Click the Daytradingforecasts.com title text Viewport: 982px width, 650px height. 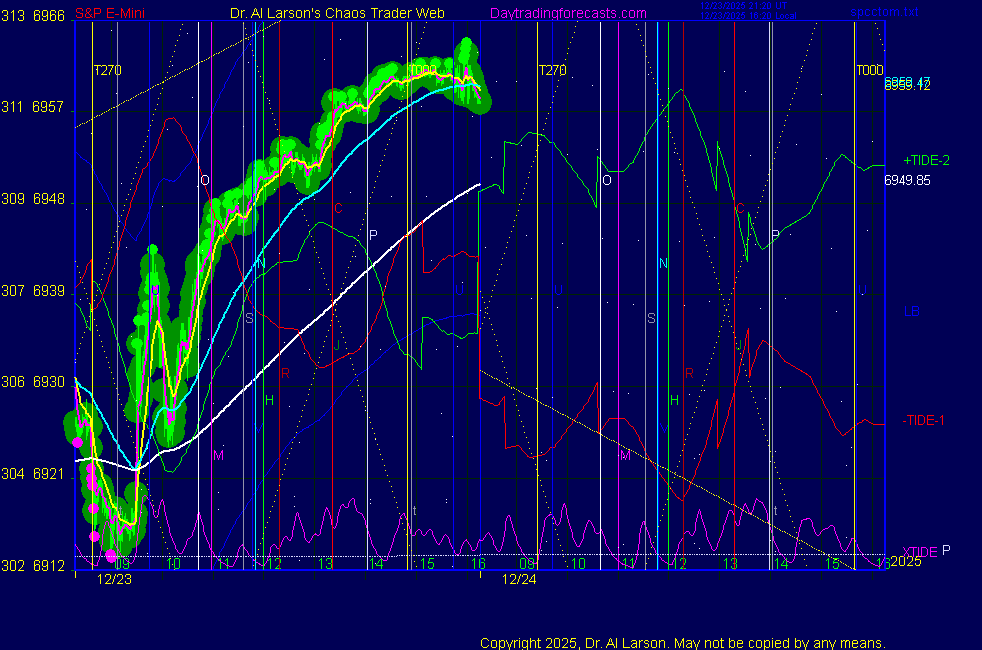[x=567, y=14]
